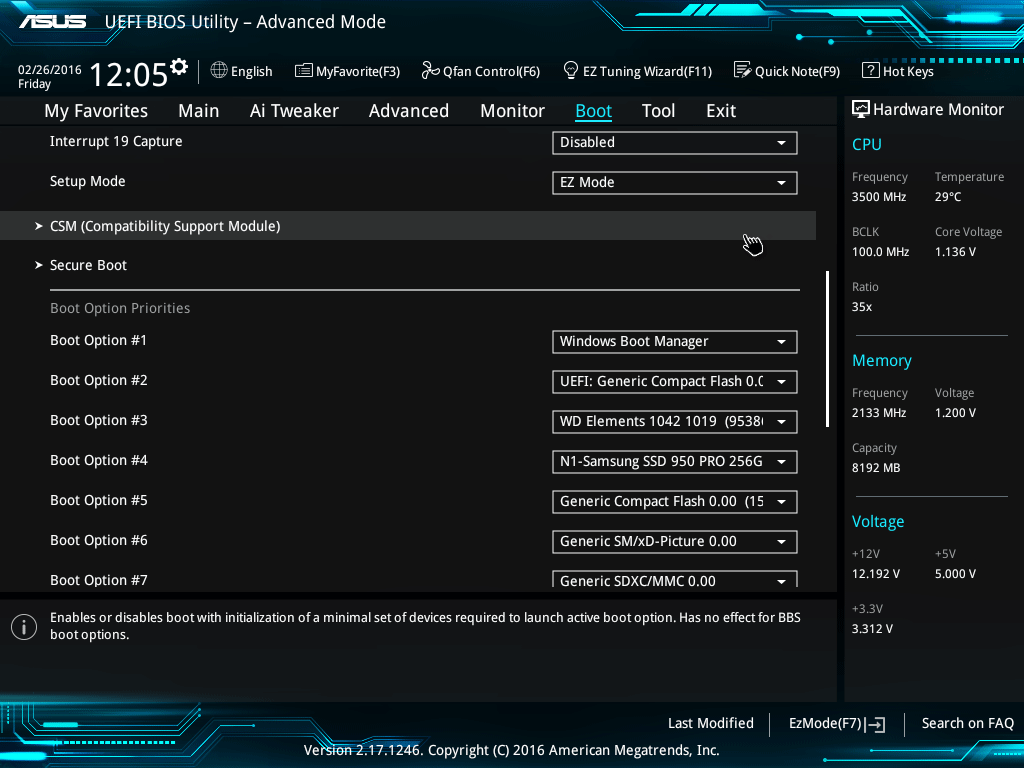Click the Quick Note pencil icon
The image size is (1024, 768).
(743, 70)
